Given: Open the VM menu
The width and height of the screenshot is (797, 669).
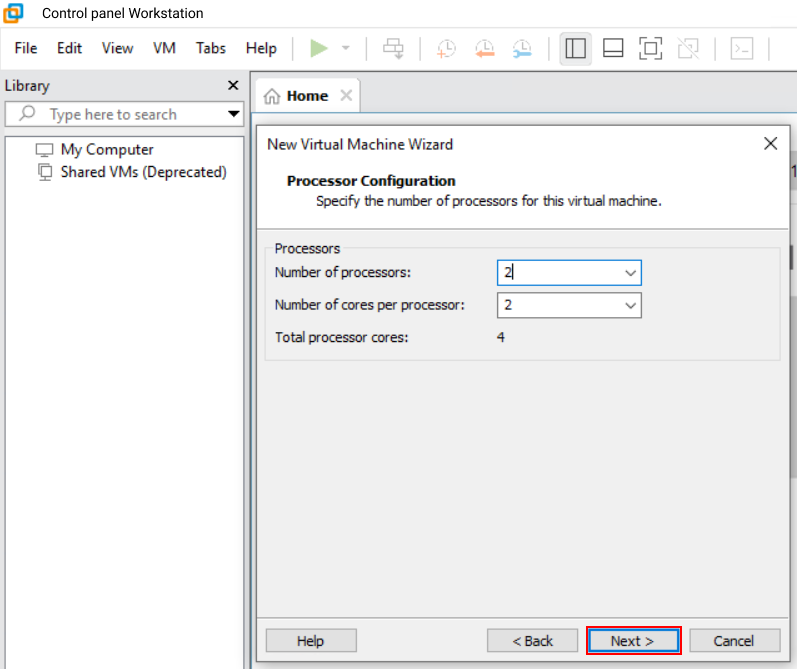Looking at the screenshot, I should 164,48.
